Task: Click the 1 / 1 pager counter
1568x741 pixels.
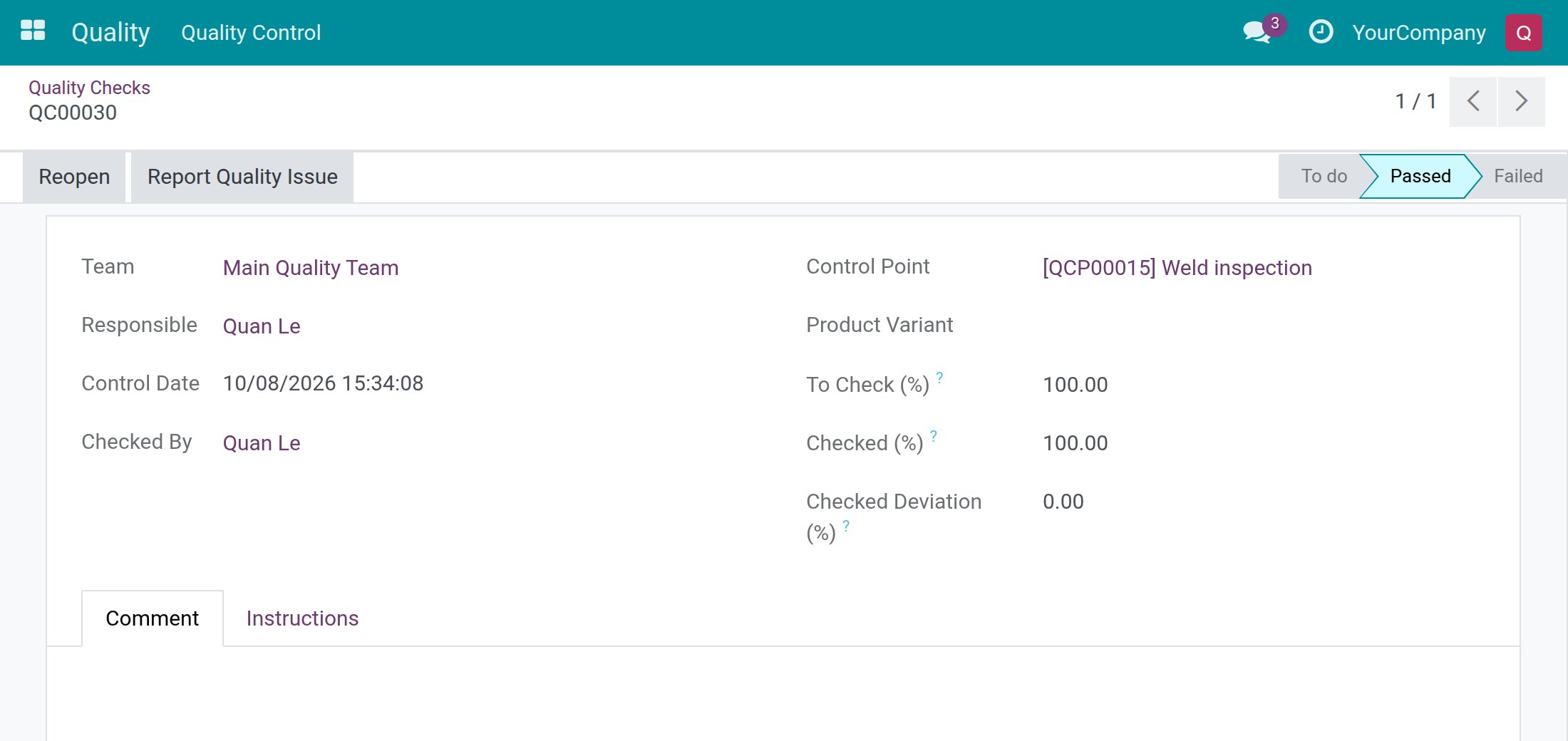Action: pos(1415,101)
